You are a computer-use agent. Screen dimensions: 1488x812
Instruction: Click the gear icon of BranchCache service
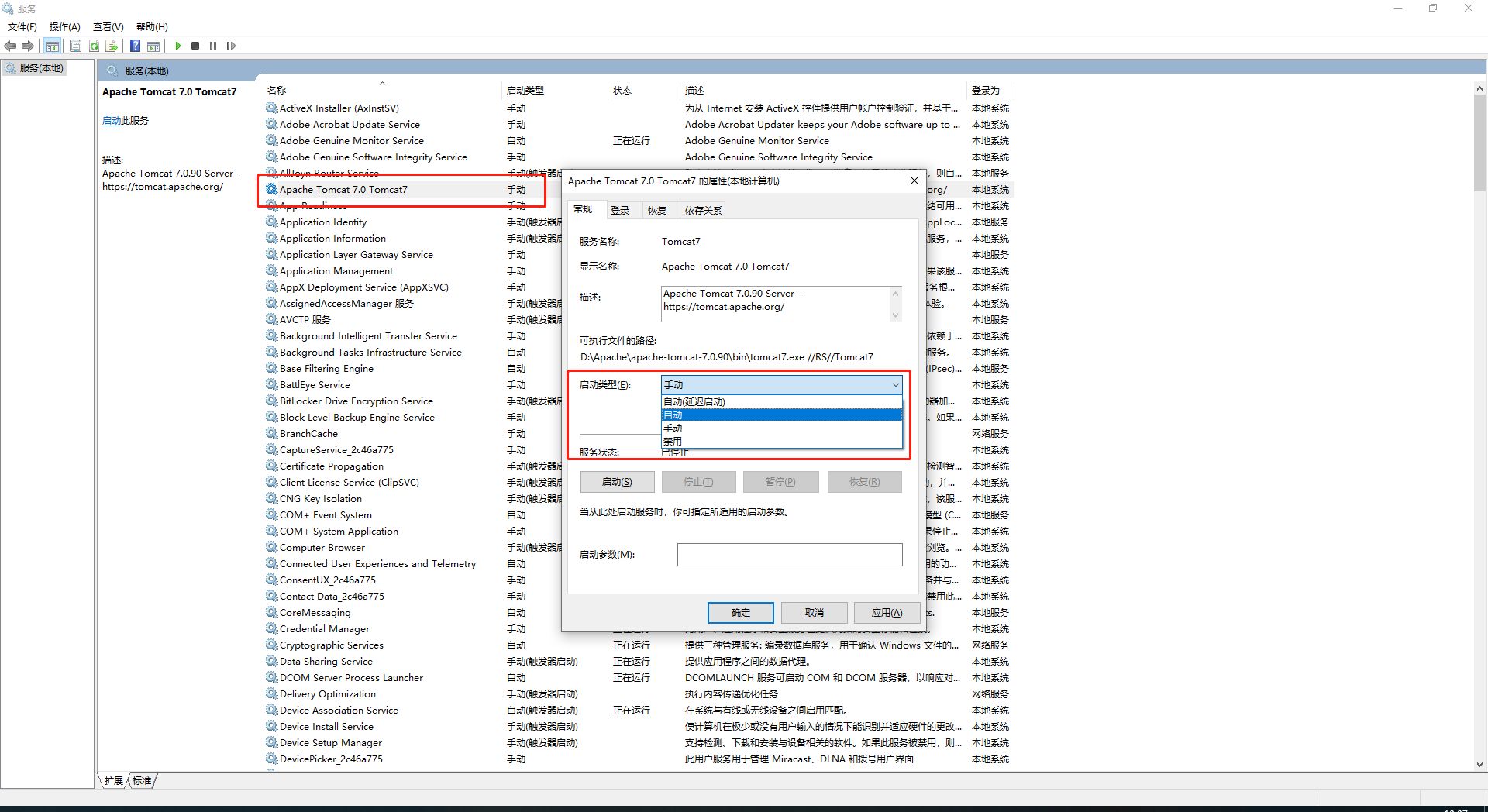271,433
